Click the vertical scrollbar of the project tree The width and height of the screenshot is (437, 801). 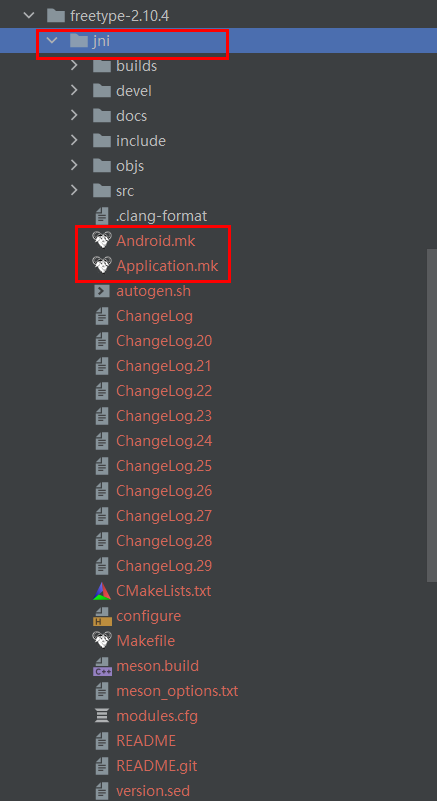point(432,415)
